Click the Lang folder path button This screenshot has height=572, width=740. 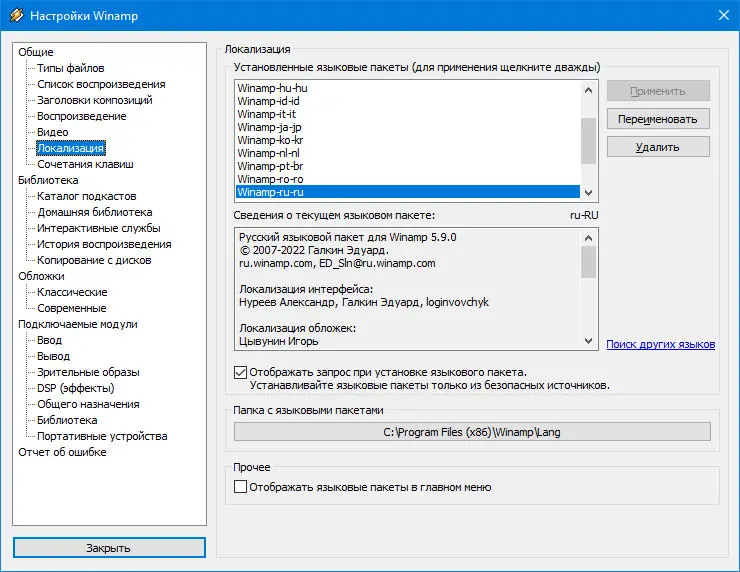click(x=472, y=432)
